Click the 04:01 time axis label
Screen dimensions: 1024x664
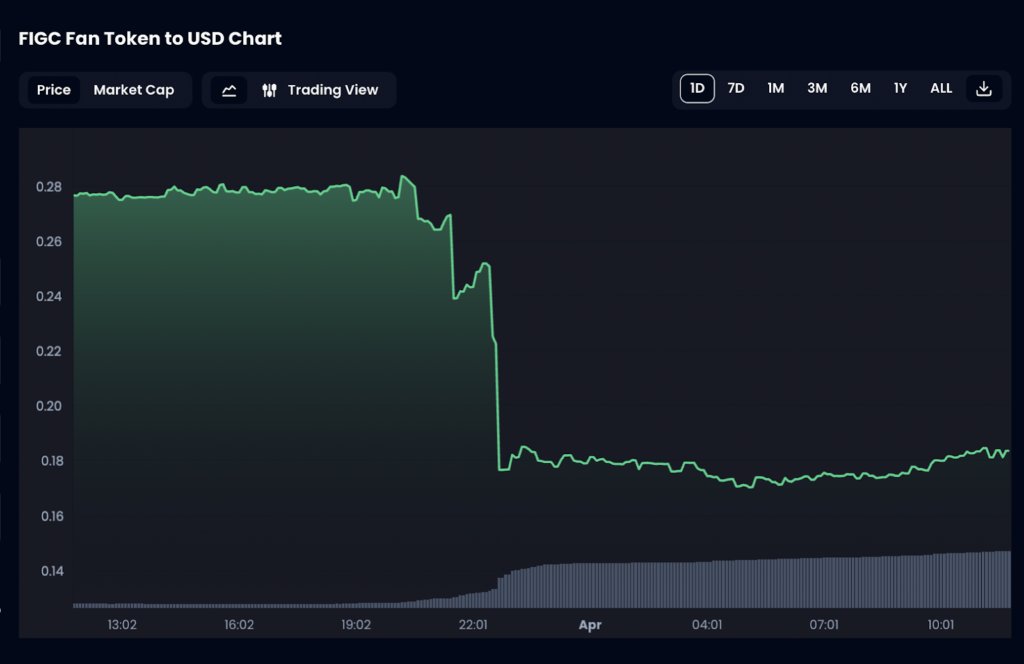707,625
